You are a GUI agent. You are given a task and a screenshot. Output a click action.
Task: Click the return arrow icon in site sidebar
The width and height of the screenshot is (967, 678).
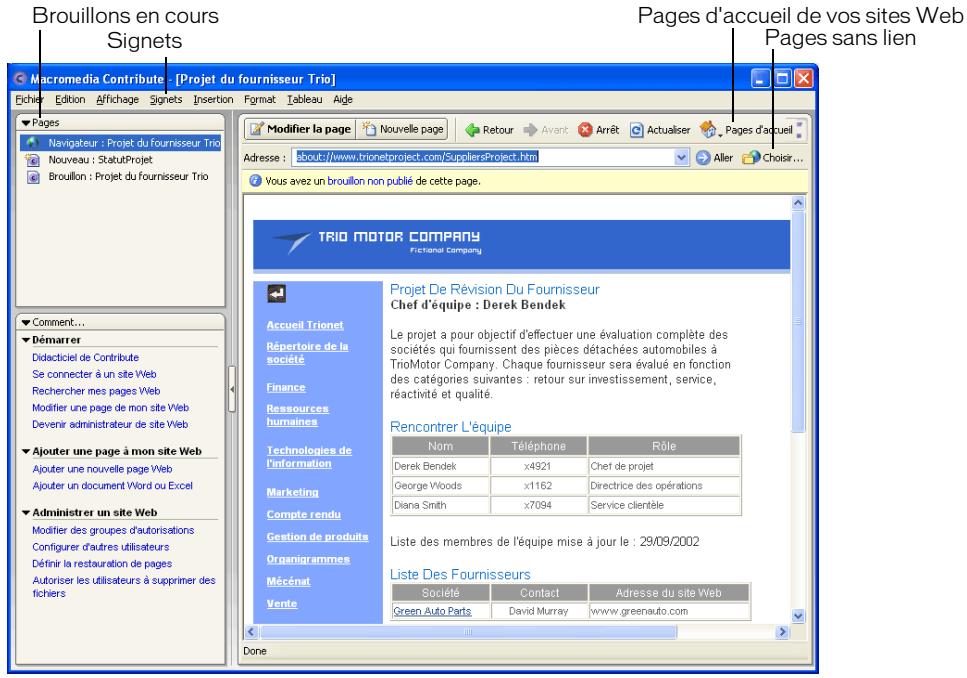276,294
